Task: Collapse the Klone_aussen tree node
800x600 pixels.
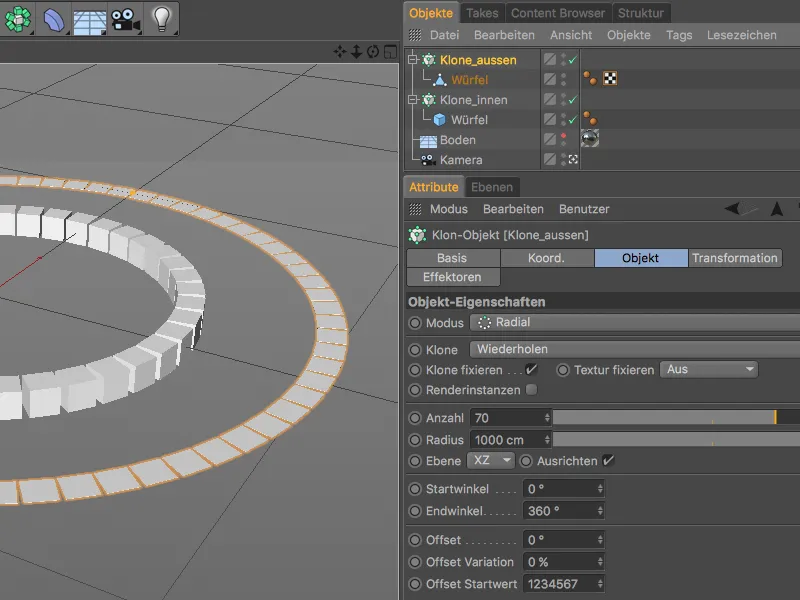Action: tap(412, 60)
